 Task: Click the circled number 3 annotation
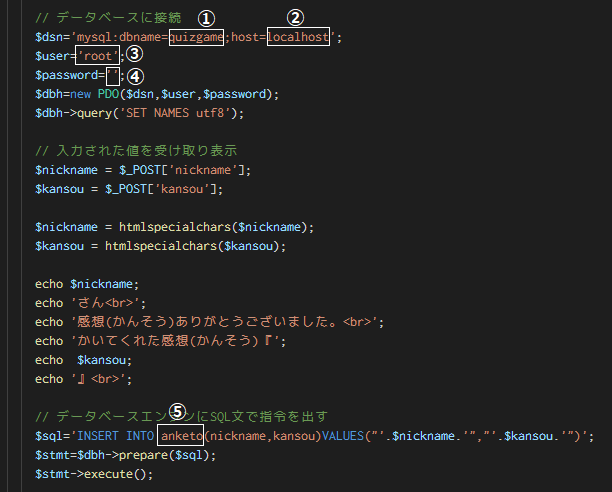point(135,54)
